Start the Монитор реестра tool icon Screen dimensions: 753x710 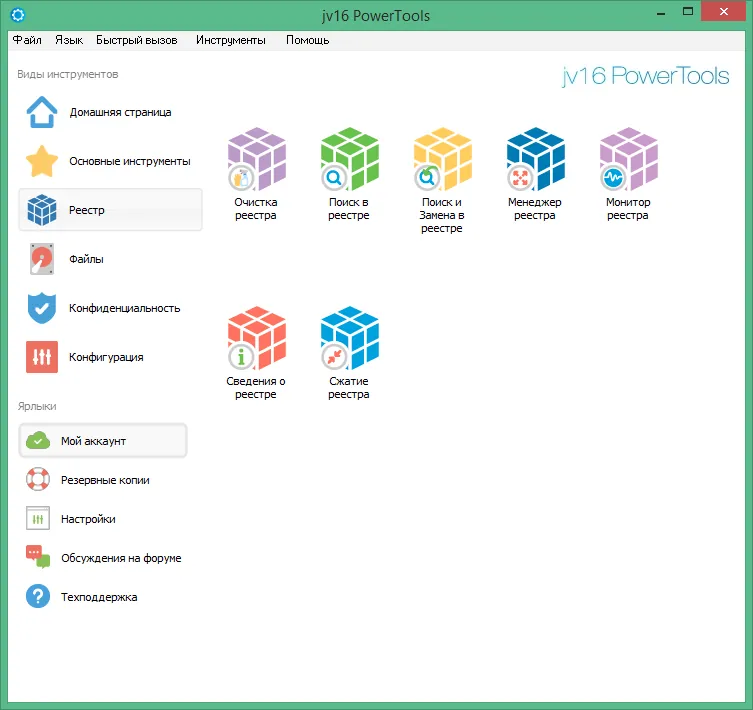pyautogui.click(x=628, y=159)
